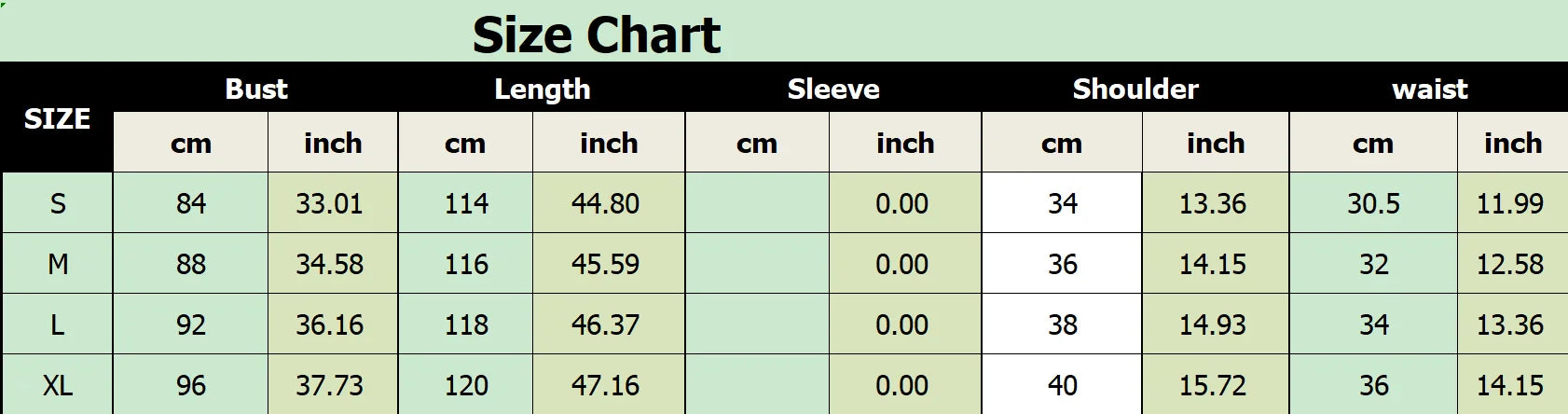Select shoulder cm cell for size S
This screenshot has height=414, width=1568.
click(1062, 203)
